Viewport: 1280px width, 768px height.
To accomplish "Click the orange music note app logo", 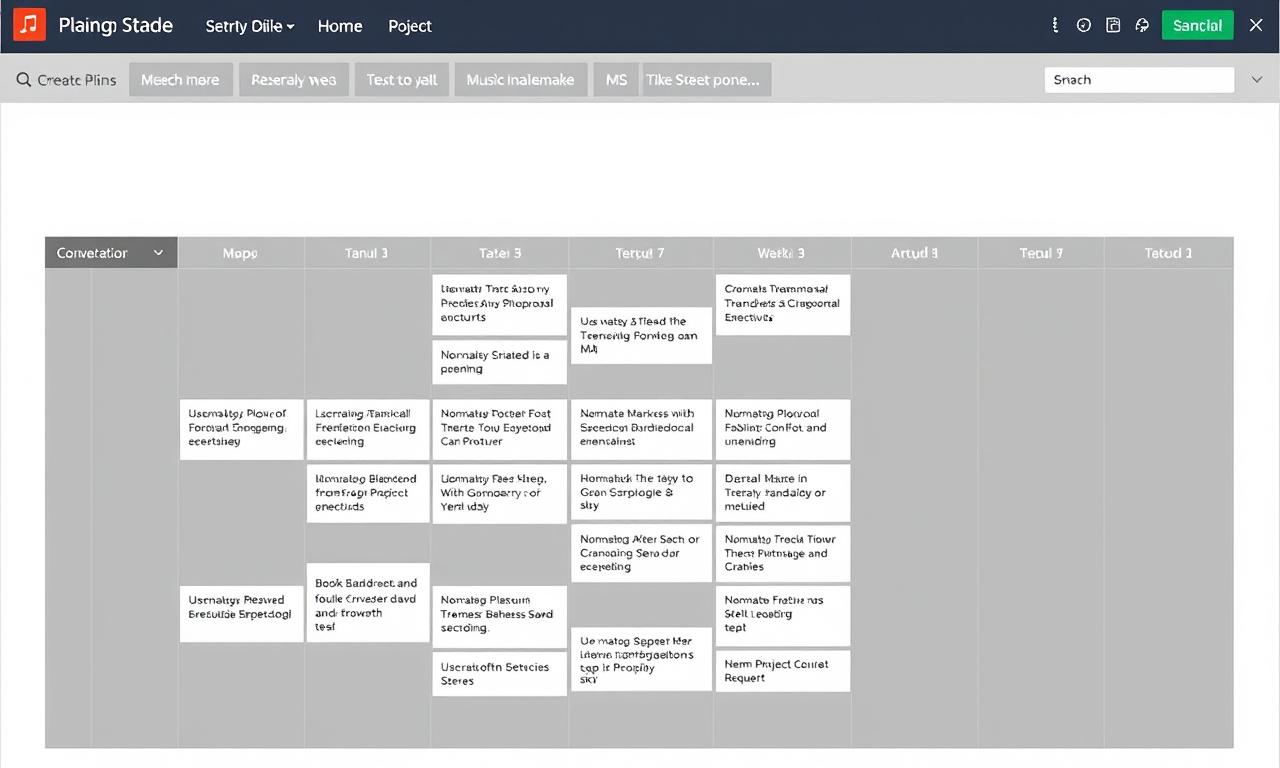I will click(x=29, y=25).
